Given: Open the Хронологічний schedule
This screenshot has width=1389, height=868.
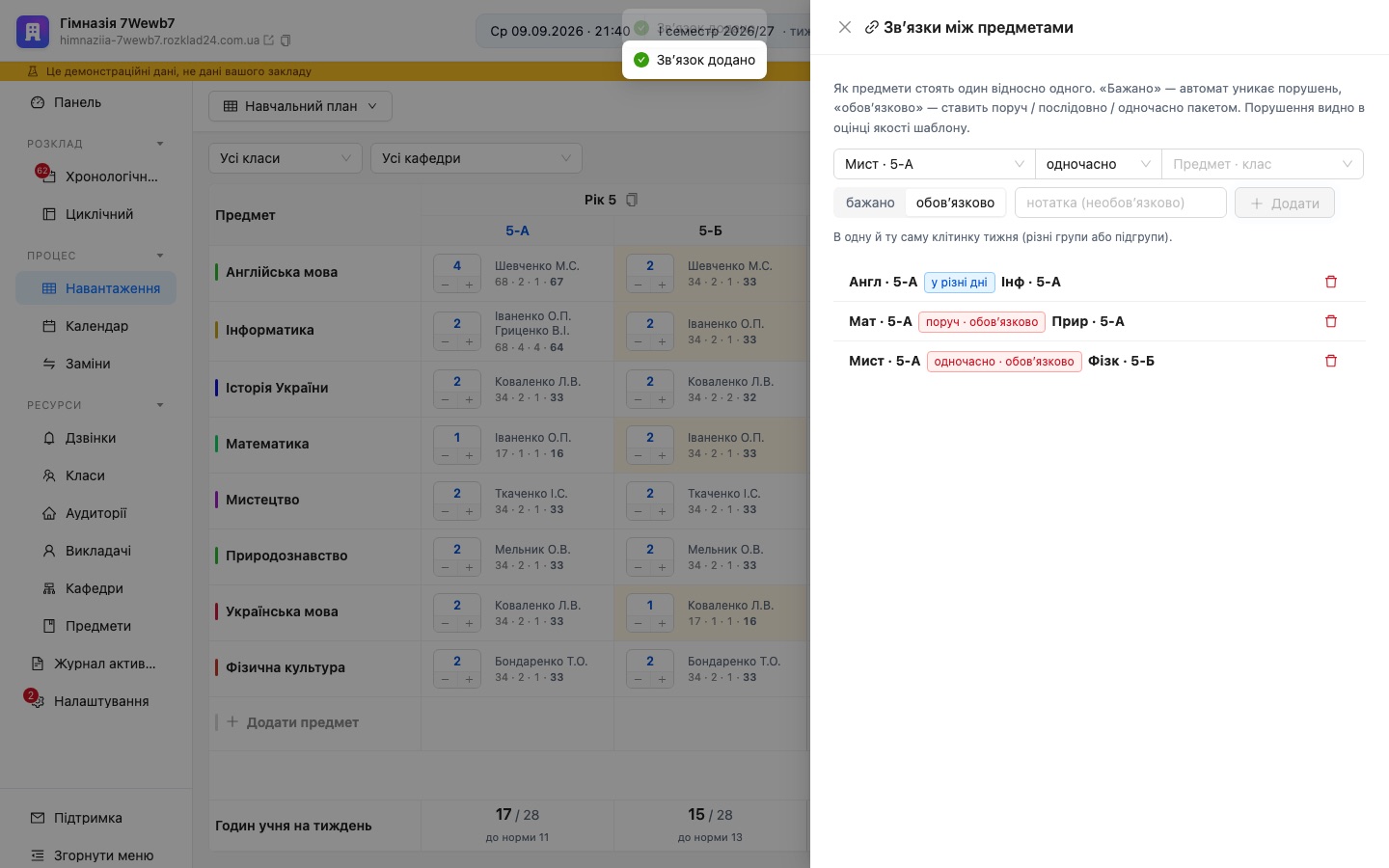Looking at the screenshot, I should click(x=95, y=176).
